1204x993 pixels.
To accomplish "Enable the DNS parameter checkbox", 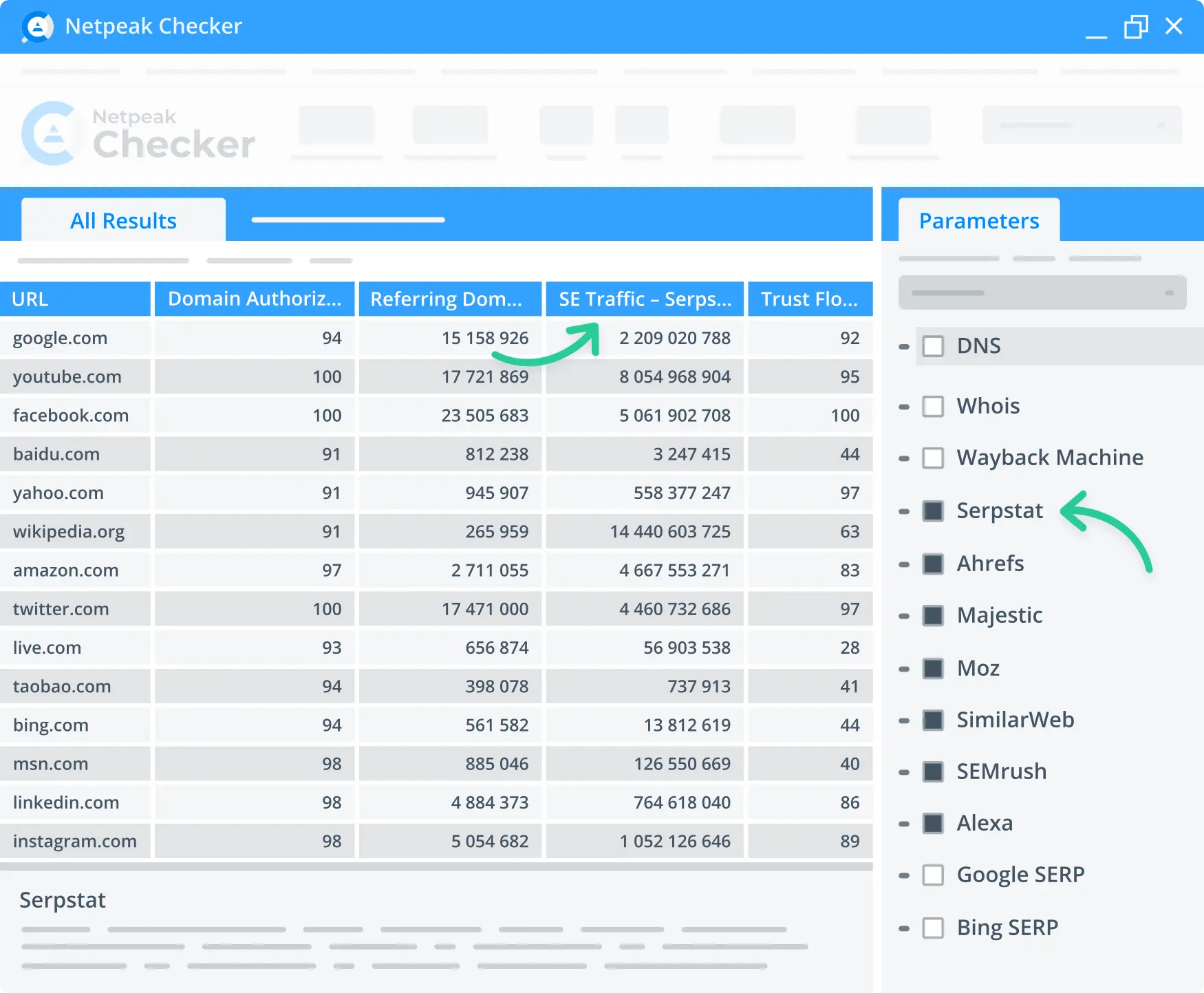I will 933,346.
